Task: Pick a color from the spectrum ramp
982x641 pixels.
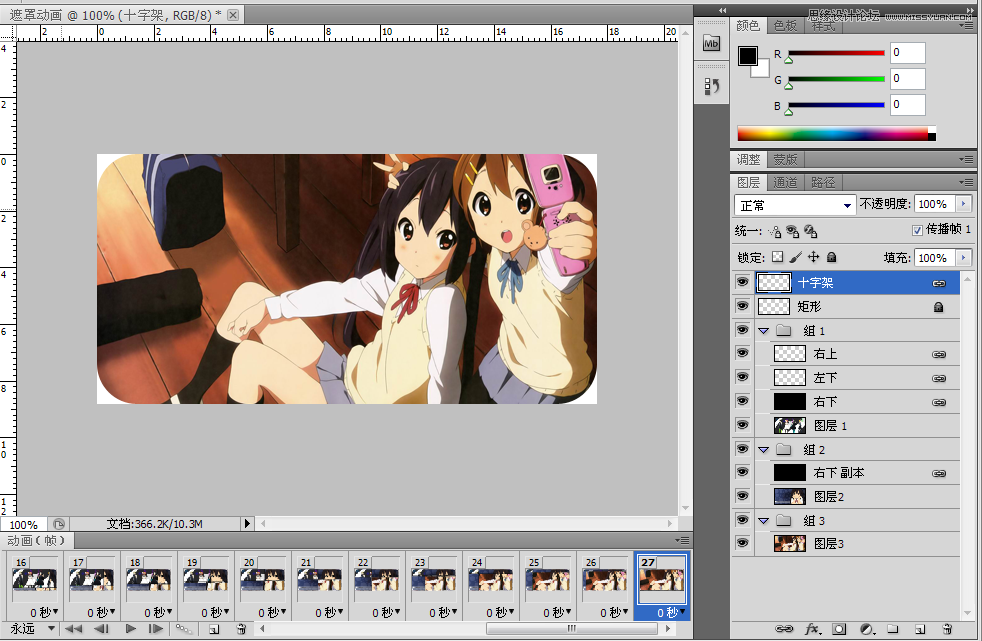Action: point(837,133)
